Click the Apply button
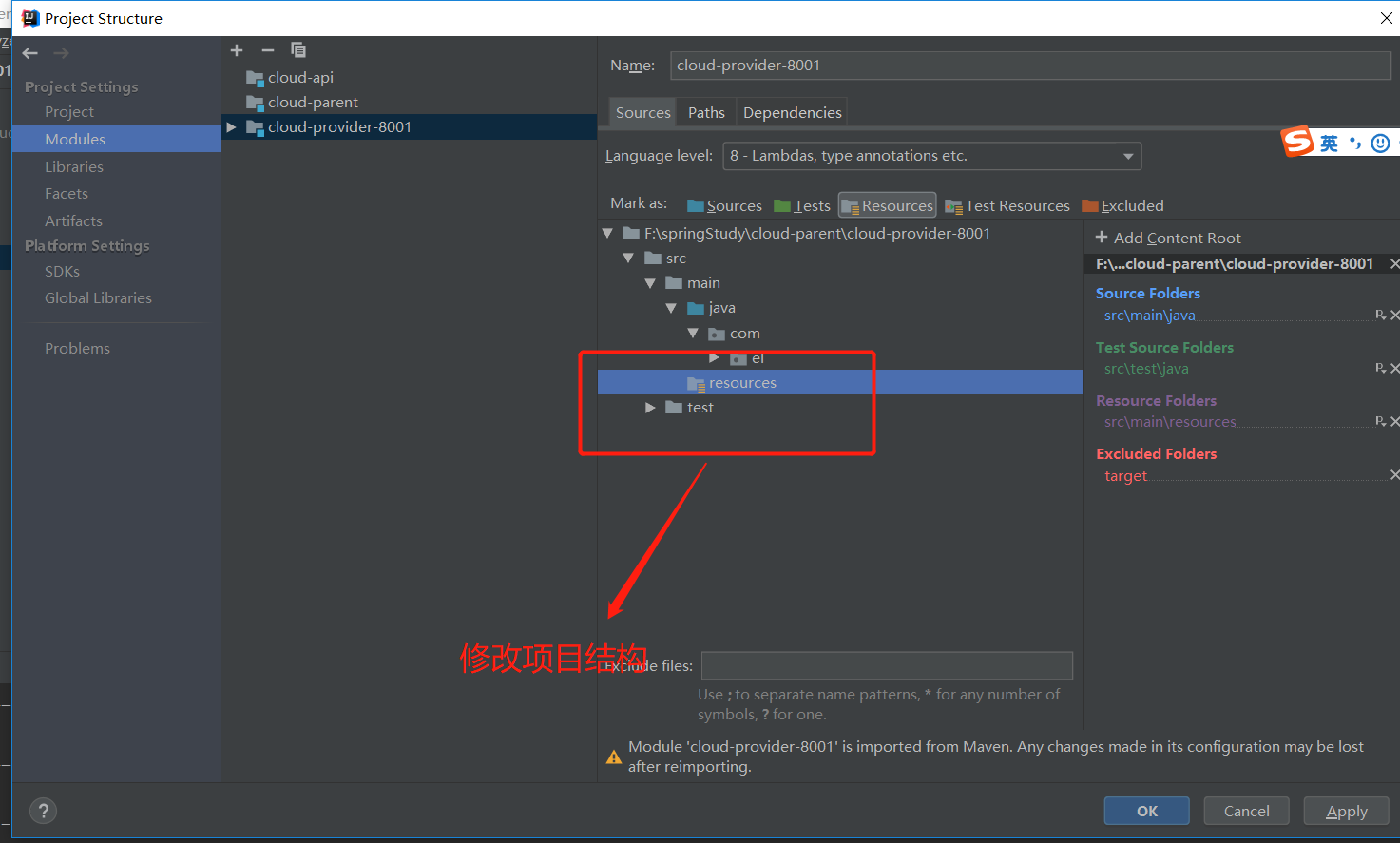 coord(1346,811)
